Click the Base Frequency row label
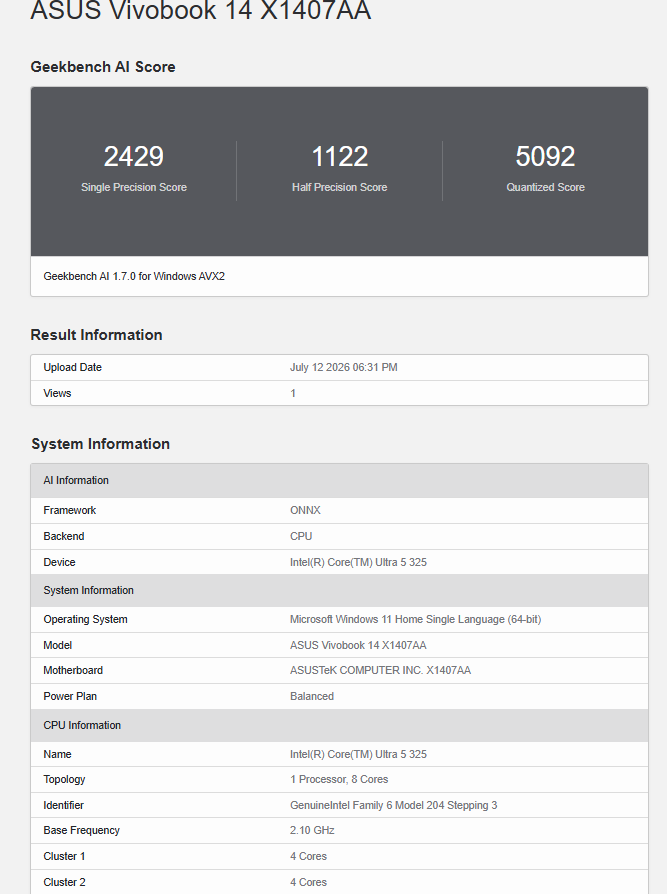The height and width of the screenshot is (894, 667). 82,830
